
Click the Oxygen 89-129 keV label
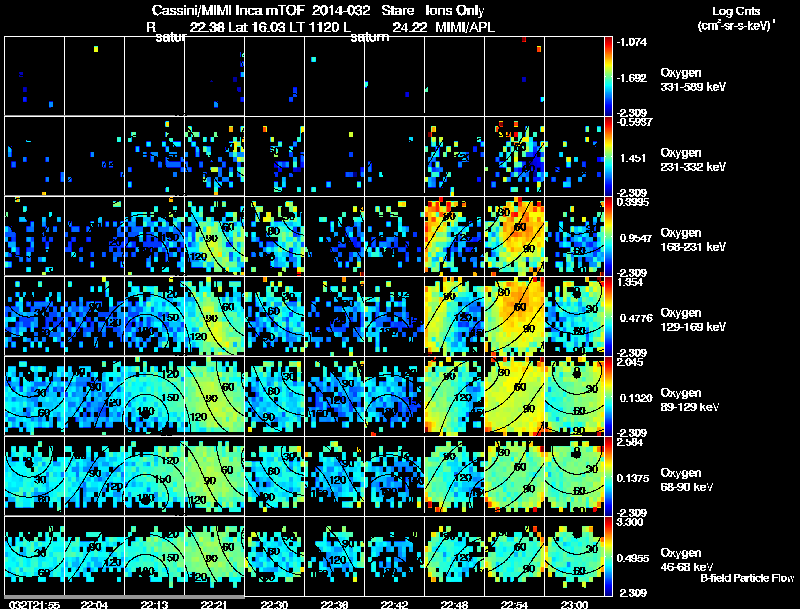click(690, 400)
